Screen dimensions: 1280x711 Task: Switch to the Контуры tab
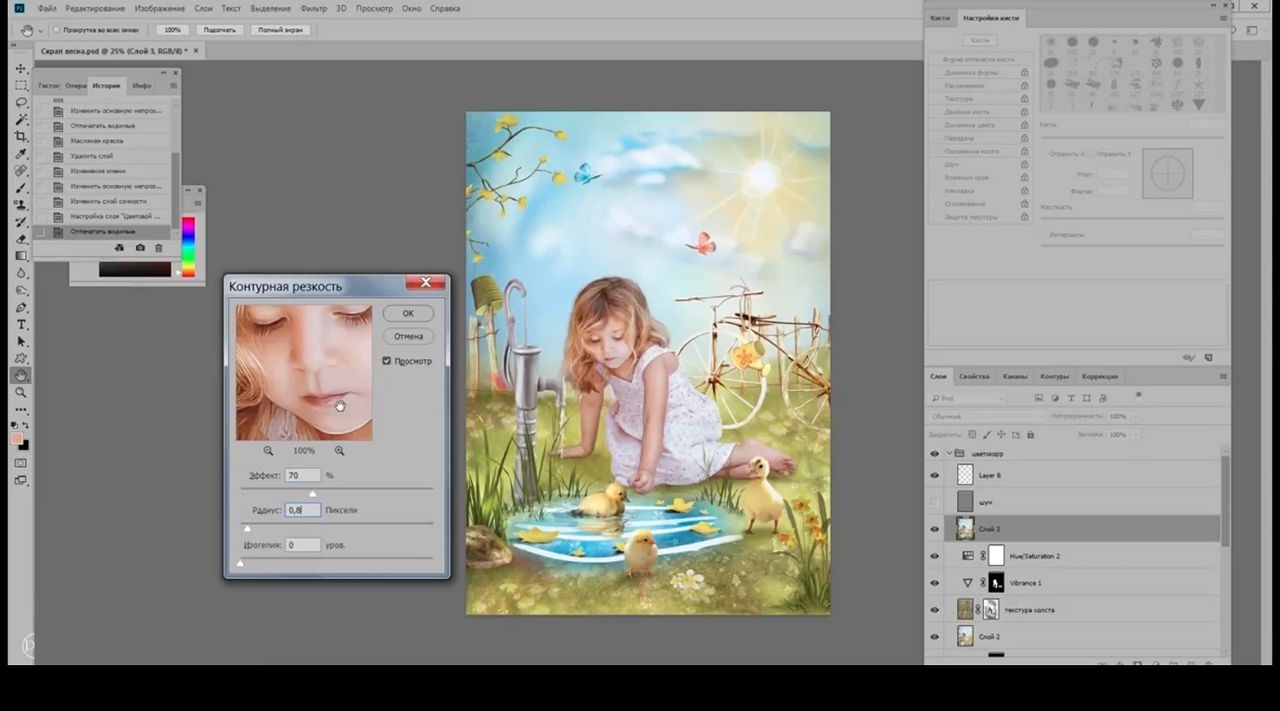point(1055,377)
